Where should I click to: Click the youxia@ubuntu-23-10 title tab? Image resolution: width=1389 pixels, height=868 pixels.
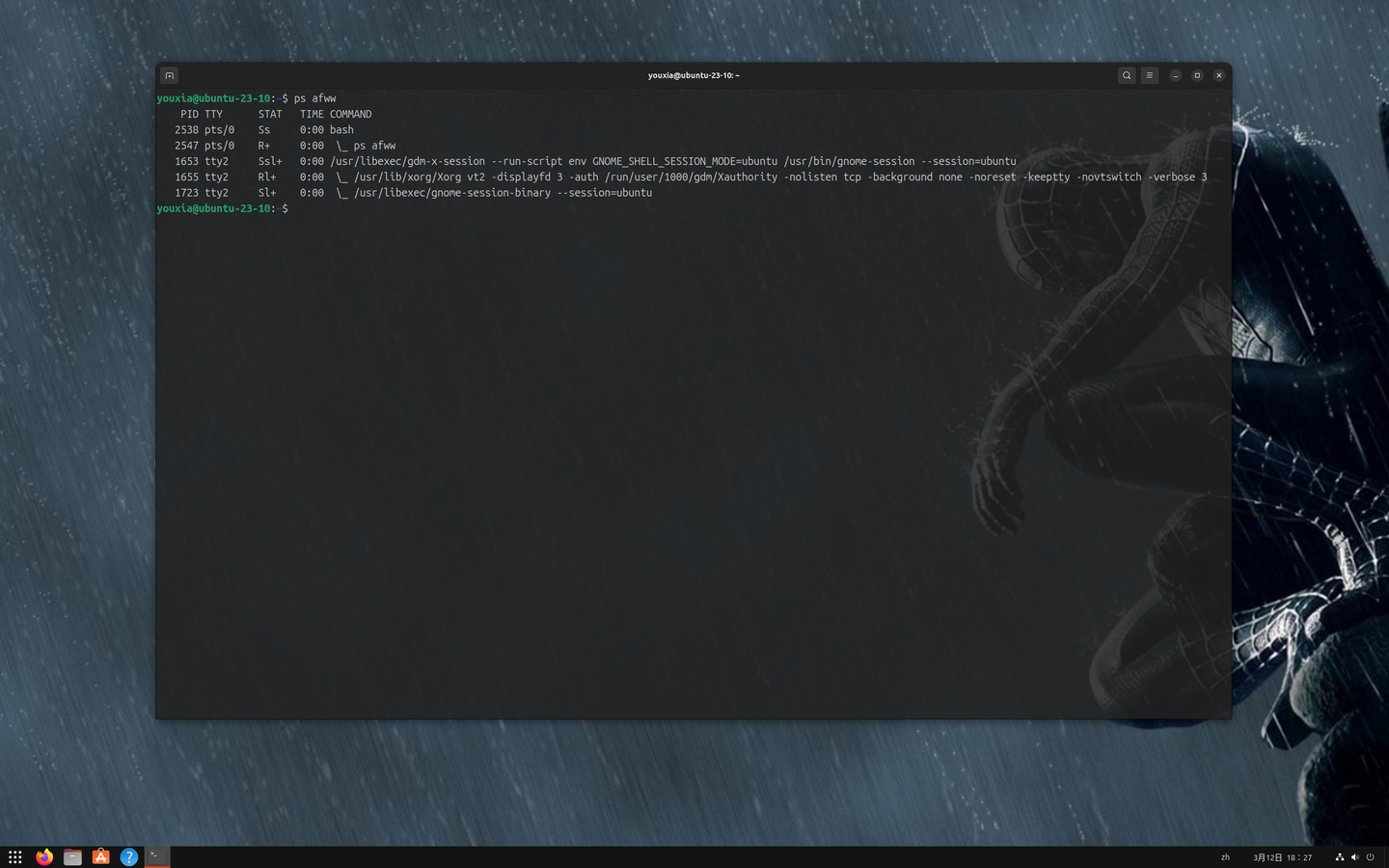point(693,74)
